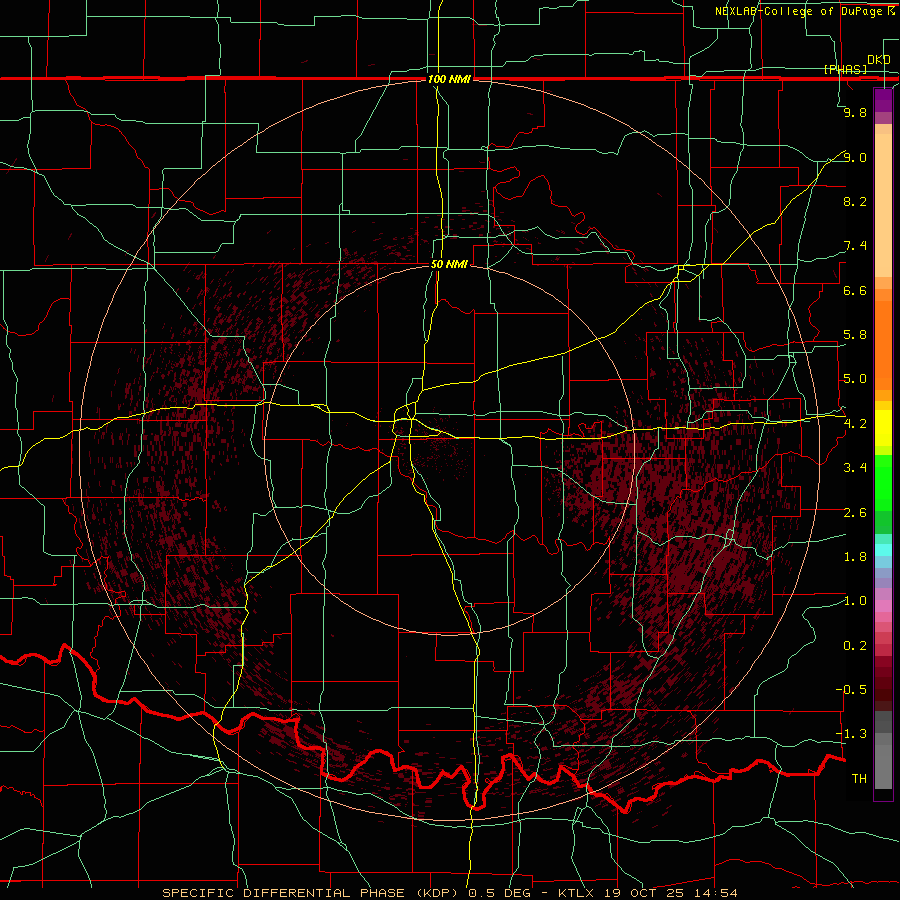Image resolution: width=900 pixels, height=900 pixels.
Task: Click the 0.2 value on the color scale
Action: pos(855,646)
